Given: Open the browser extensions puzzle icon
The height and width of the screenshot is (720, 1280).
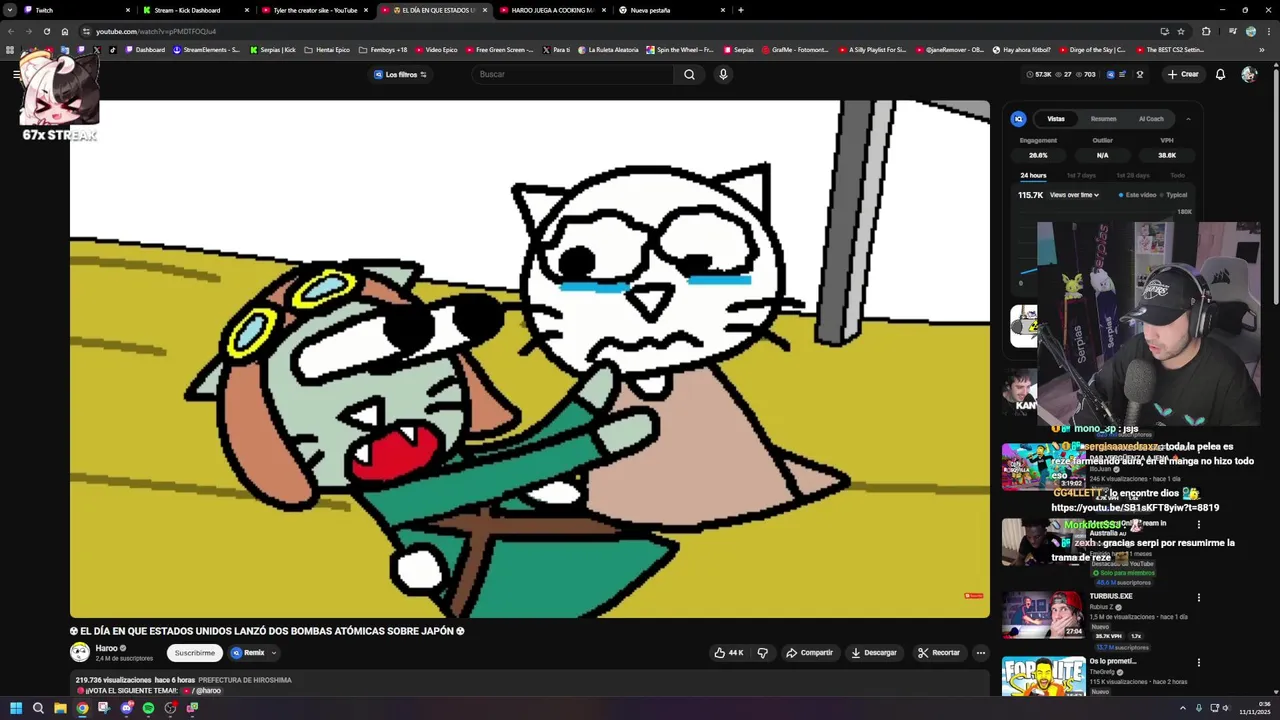Looking at the screenshot, I should pos(1205,31).
